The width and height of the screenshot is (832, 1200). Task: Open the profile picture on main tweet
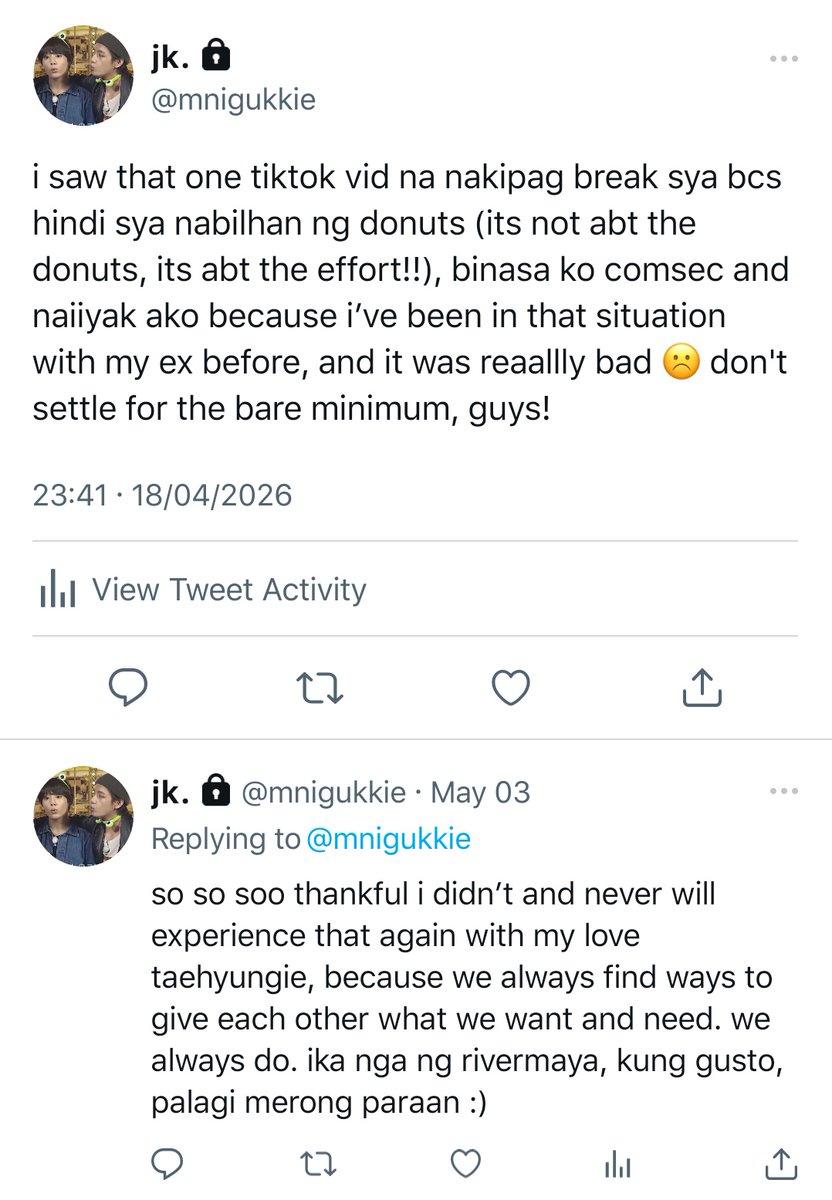coord(82,75)
